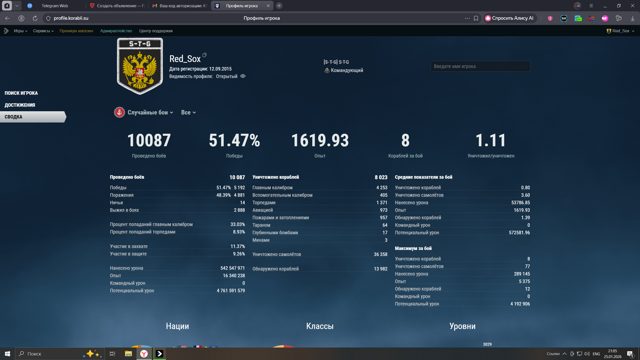
Task: Toggle profile visibility with the eye icon
Action: tap(243, 76)
